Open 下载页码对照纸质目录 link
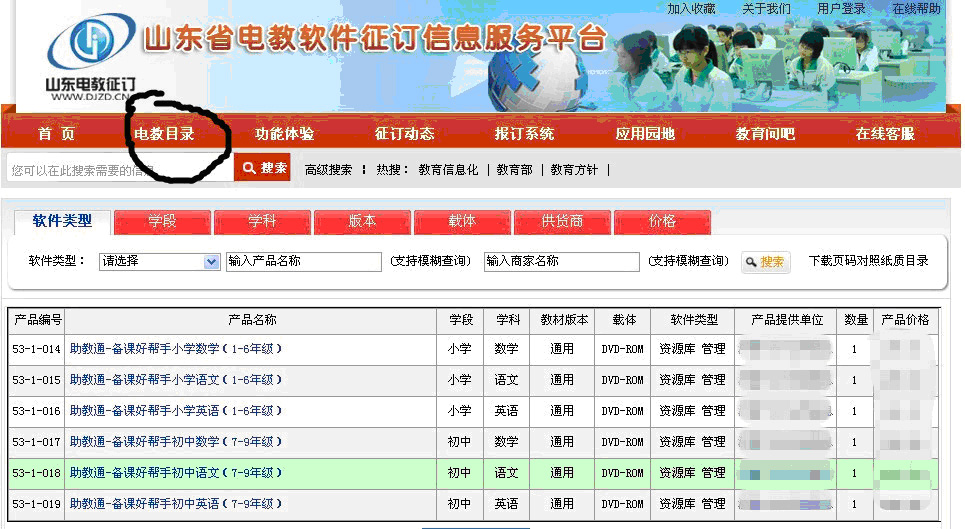The width and height of the screenshot is (965, 529). coord(868,261)
